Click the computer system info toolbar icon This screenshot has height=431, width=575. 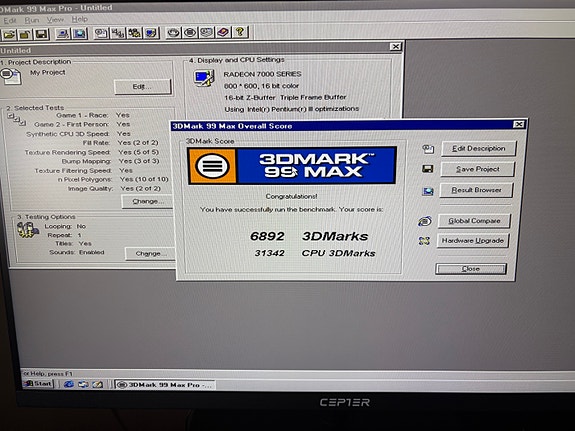point(63,33)
